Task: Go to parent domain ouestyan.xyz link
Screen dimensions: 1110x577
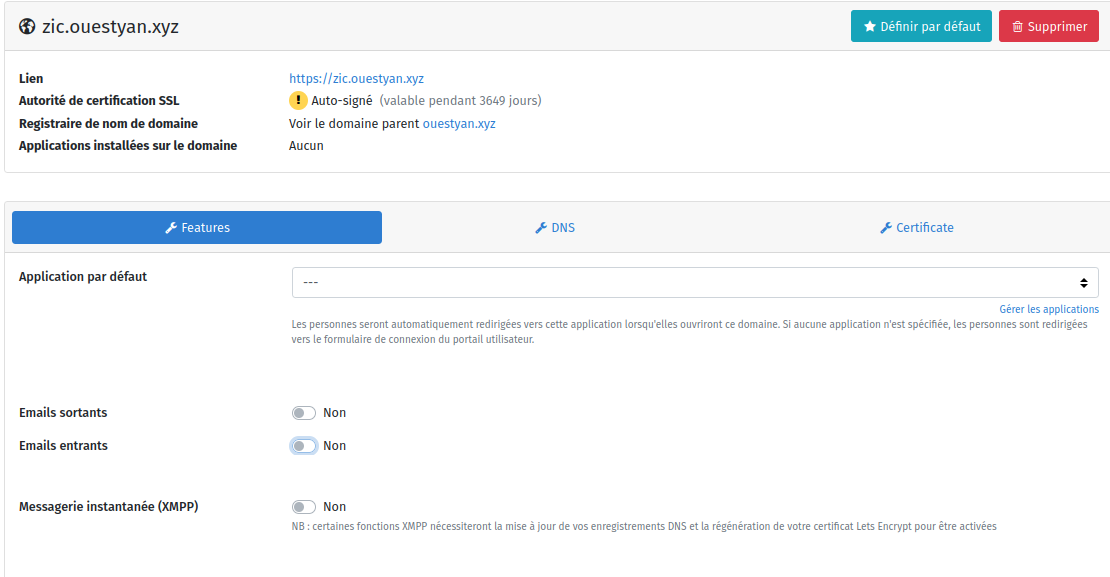Action: (x=459, y=124)
